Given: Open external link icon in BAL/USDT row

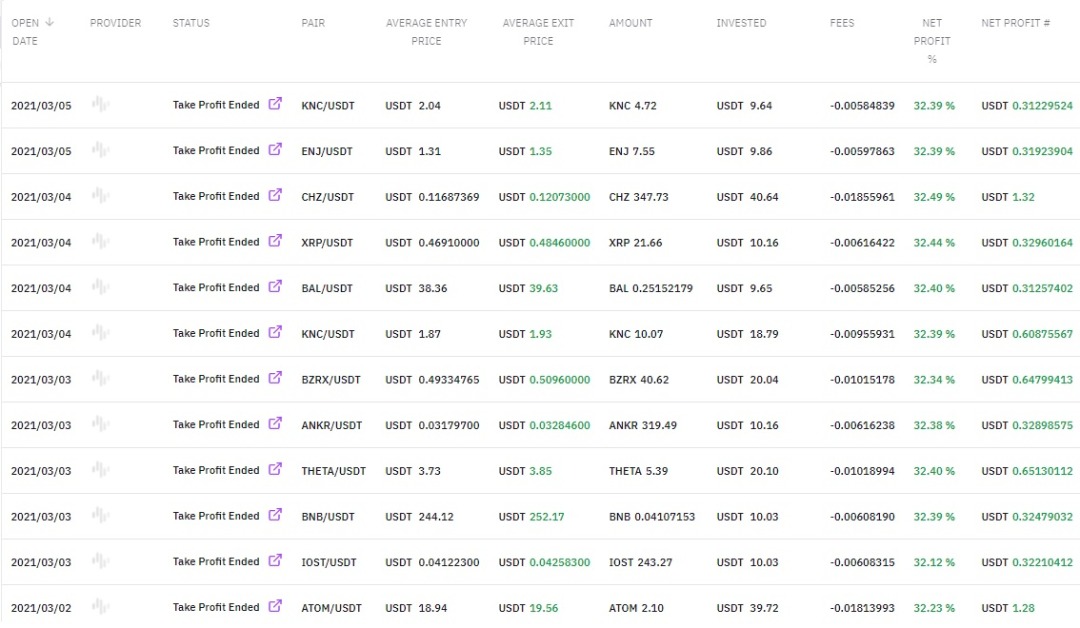Looking at the screenshot, I should click(x=275, y=287).
